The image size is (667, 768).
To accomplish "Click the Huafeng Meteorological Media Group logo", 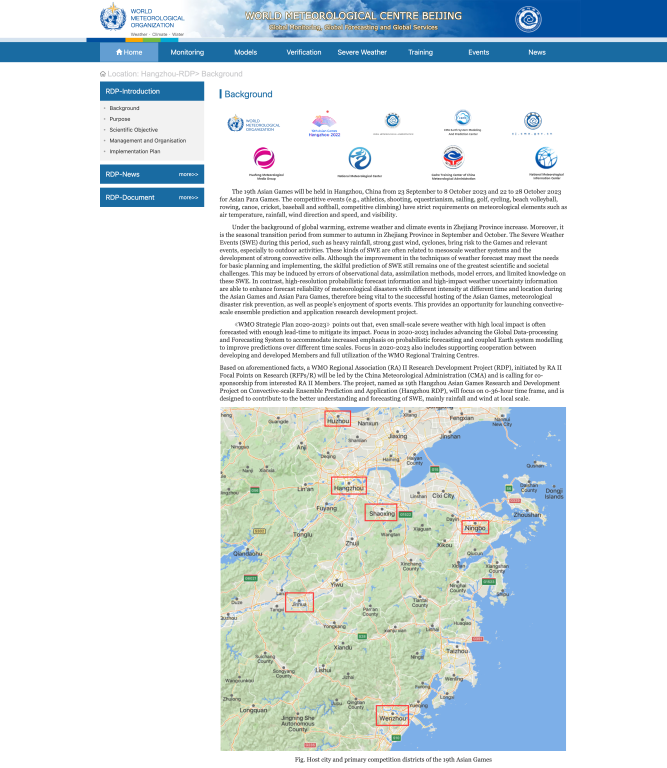I will [263, 161].
